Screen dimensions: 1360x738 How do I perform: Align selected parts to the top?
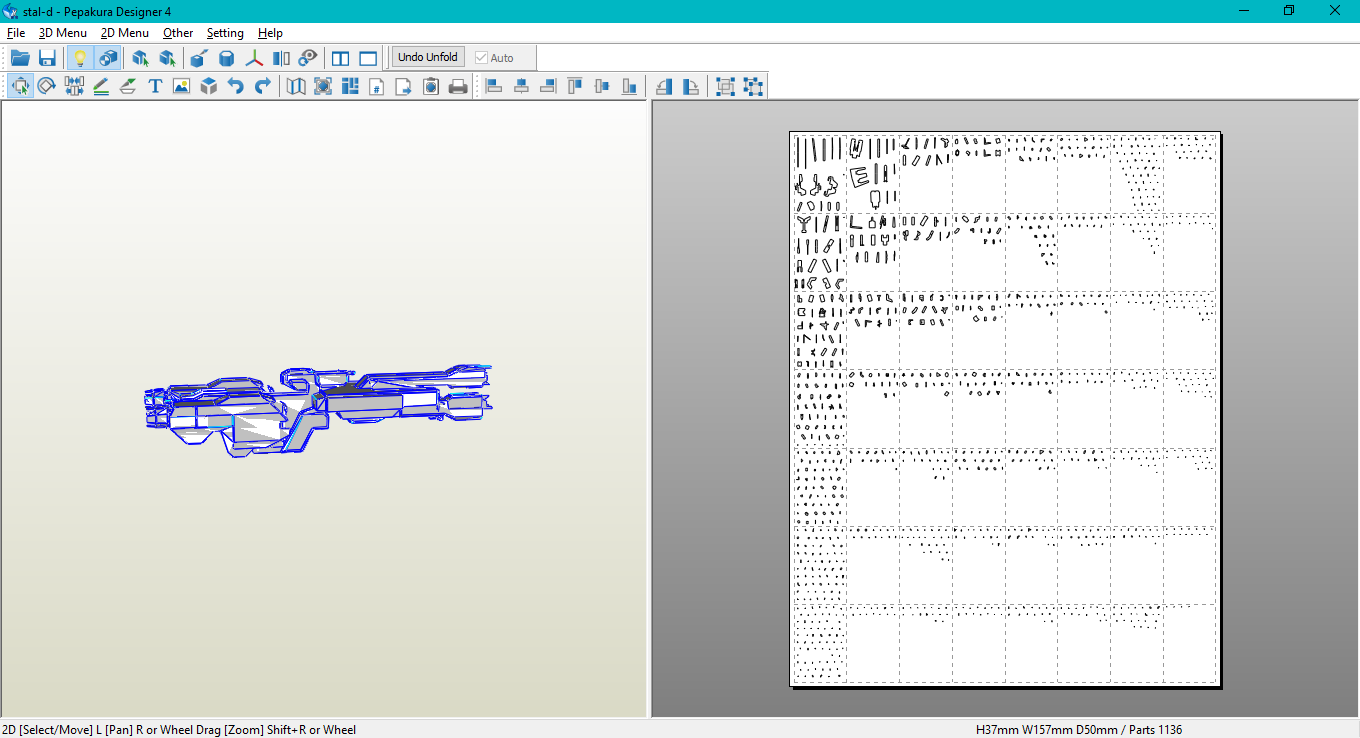pyautogui.click(x=575, y=86)
